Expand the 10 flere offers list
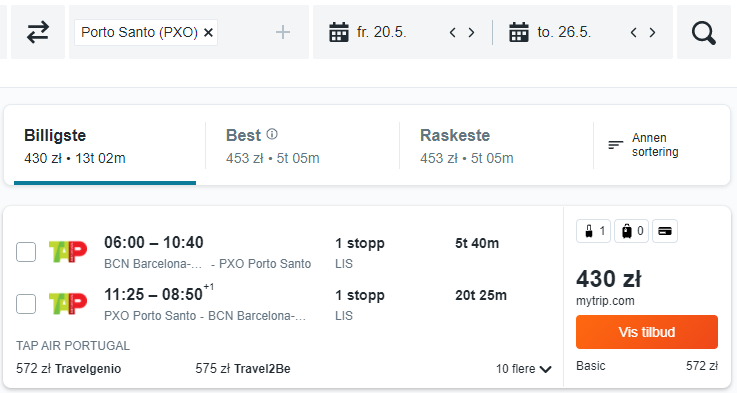The width and height of the screenshot is (737, 393). (x=523, y=369)
